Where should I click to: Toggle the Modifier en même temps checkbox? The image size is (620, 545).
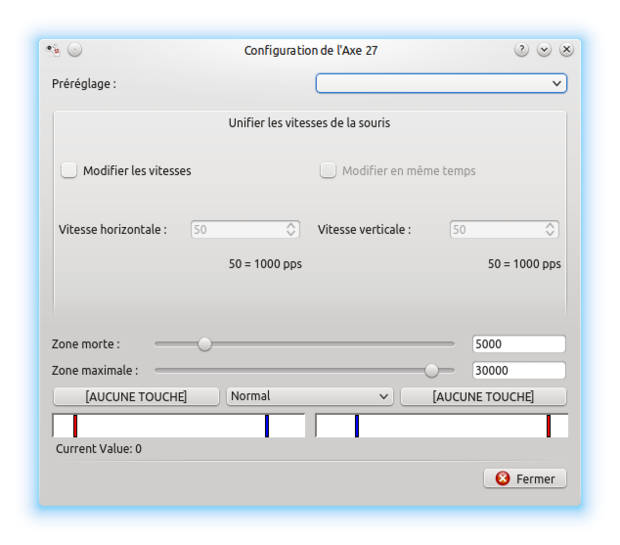point(328,171)
